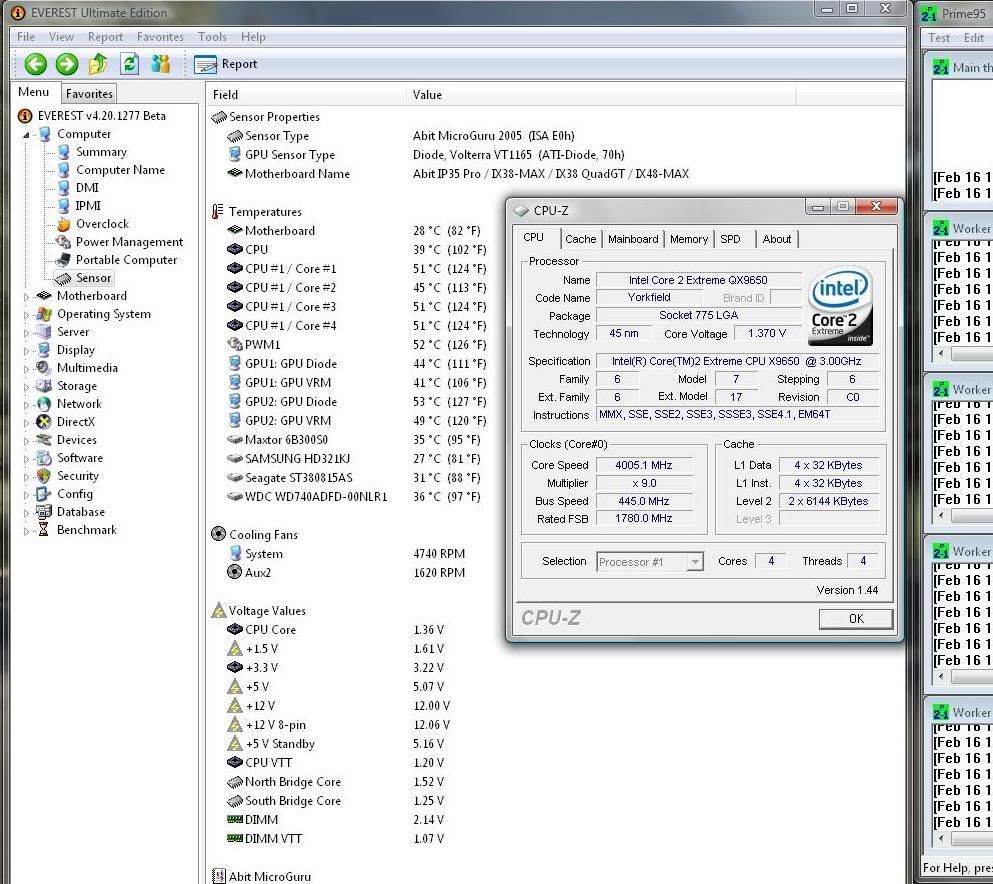The width and height of the screenshot is (993, 884).
Task: Click the green Forward arrow toolbar icon
Action: point(67,64)
